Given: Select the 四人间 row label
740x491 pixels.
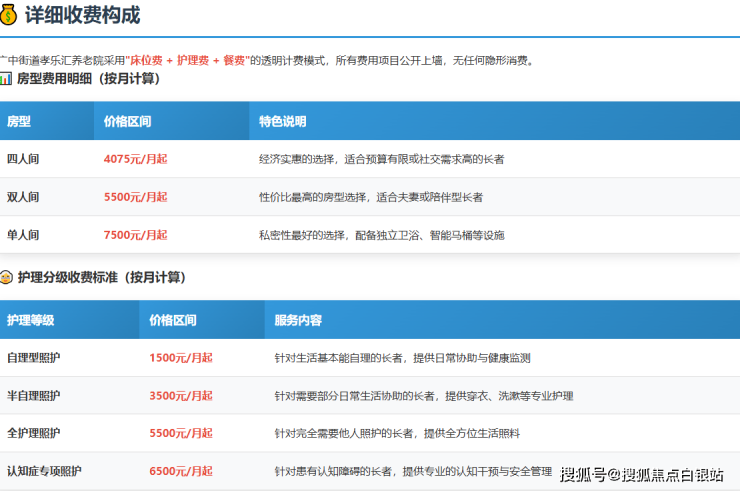Looking at the screenshot, I should tap(23, 159).
